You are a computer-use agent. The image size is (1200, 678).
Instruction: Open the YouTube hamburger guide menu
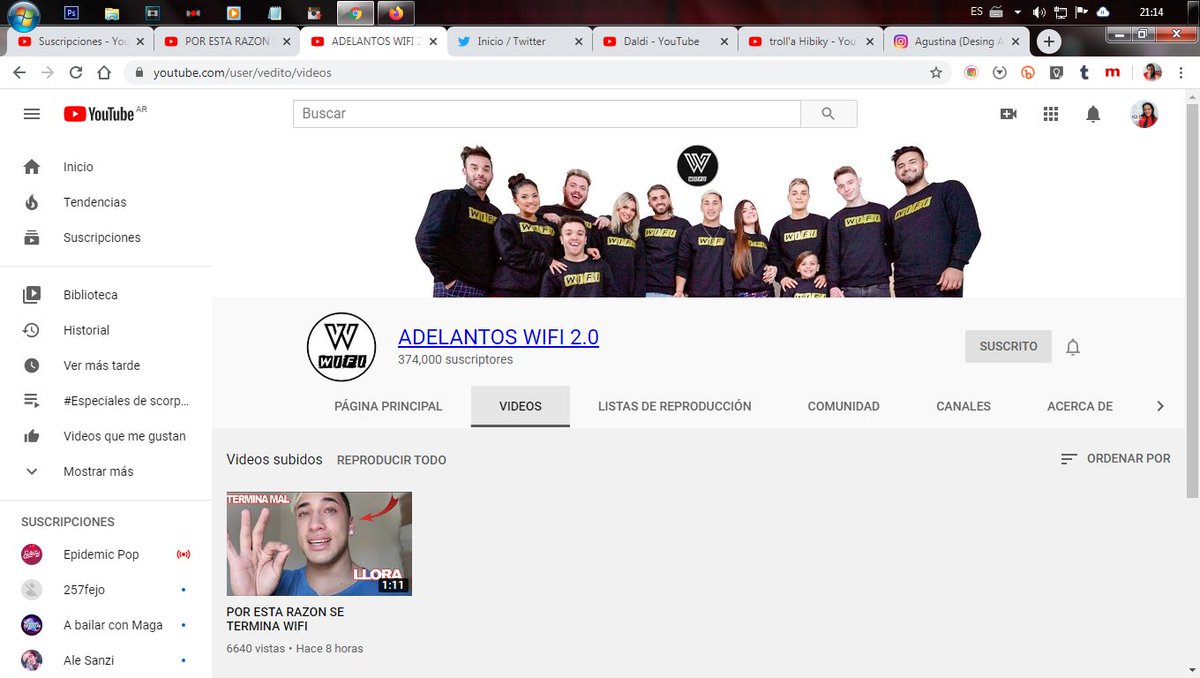[32, 114]
